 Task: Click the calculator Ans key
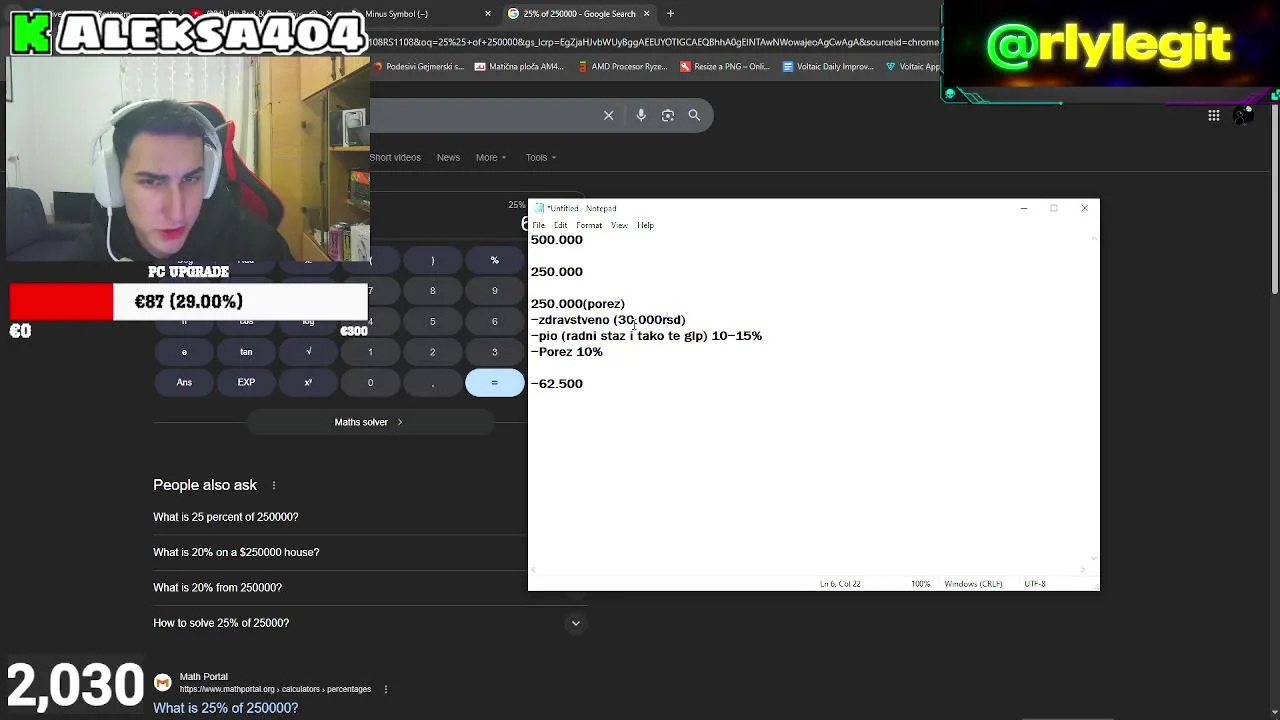pos(184,382)
